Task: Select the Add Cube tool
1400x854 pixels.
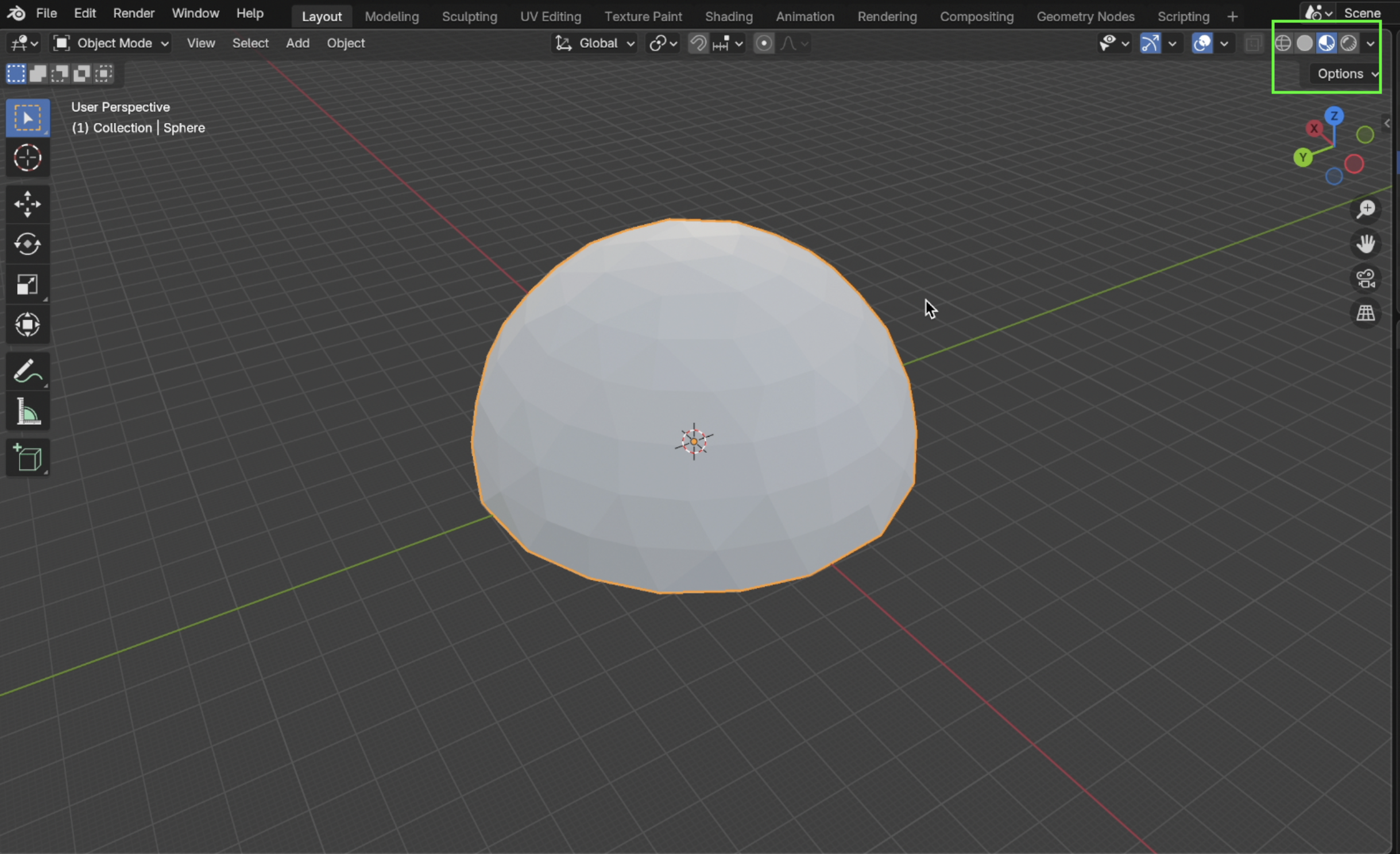Action: [27, 458]
